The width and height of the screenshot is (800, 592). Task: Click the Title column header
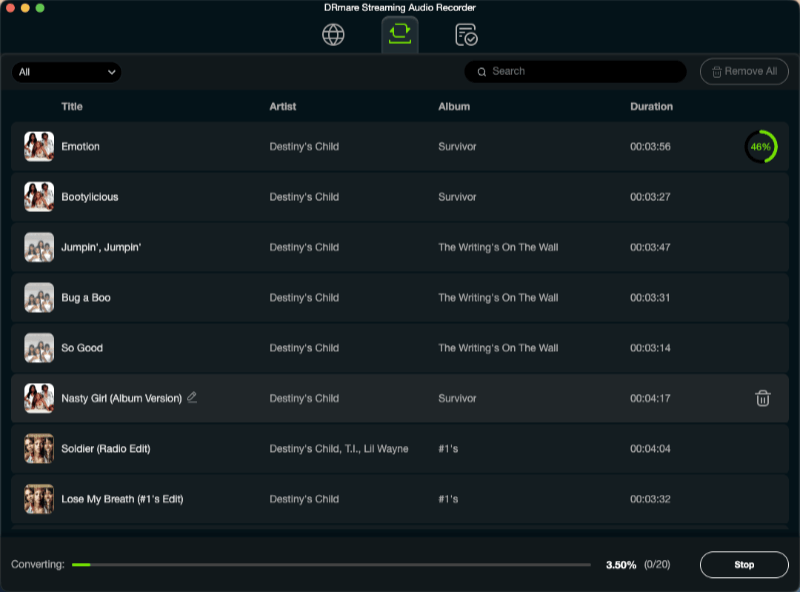72,107
